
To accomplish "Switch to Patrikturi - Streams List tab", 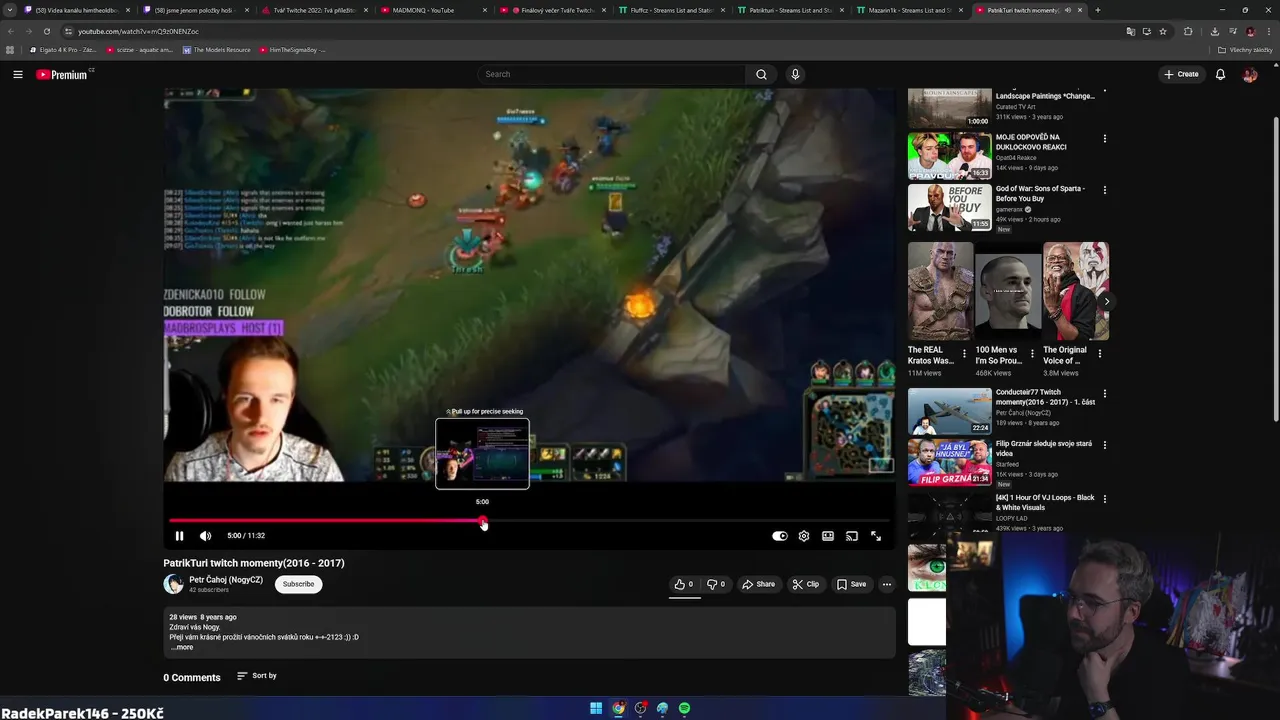I will click(790, 10).
